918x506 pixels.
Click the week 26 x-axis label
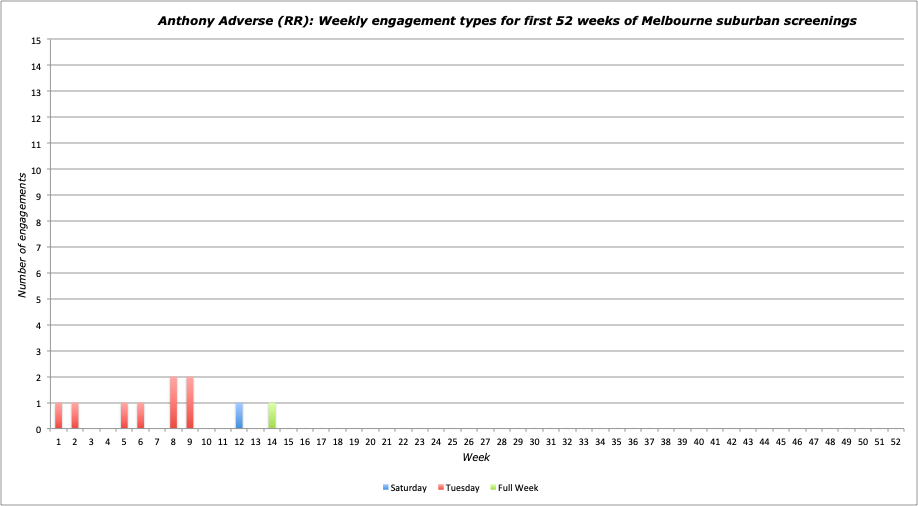(469, 441)
